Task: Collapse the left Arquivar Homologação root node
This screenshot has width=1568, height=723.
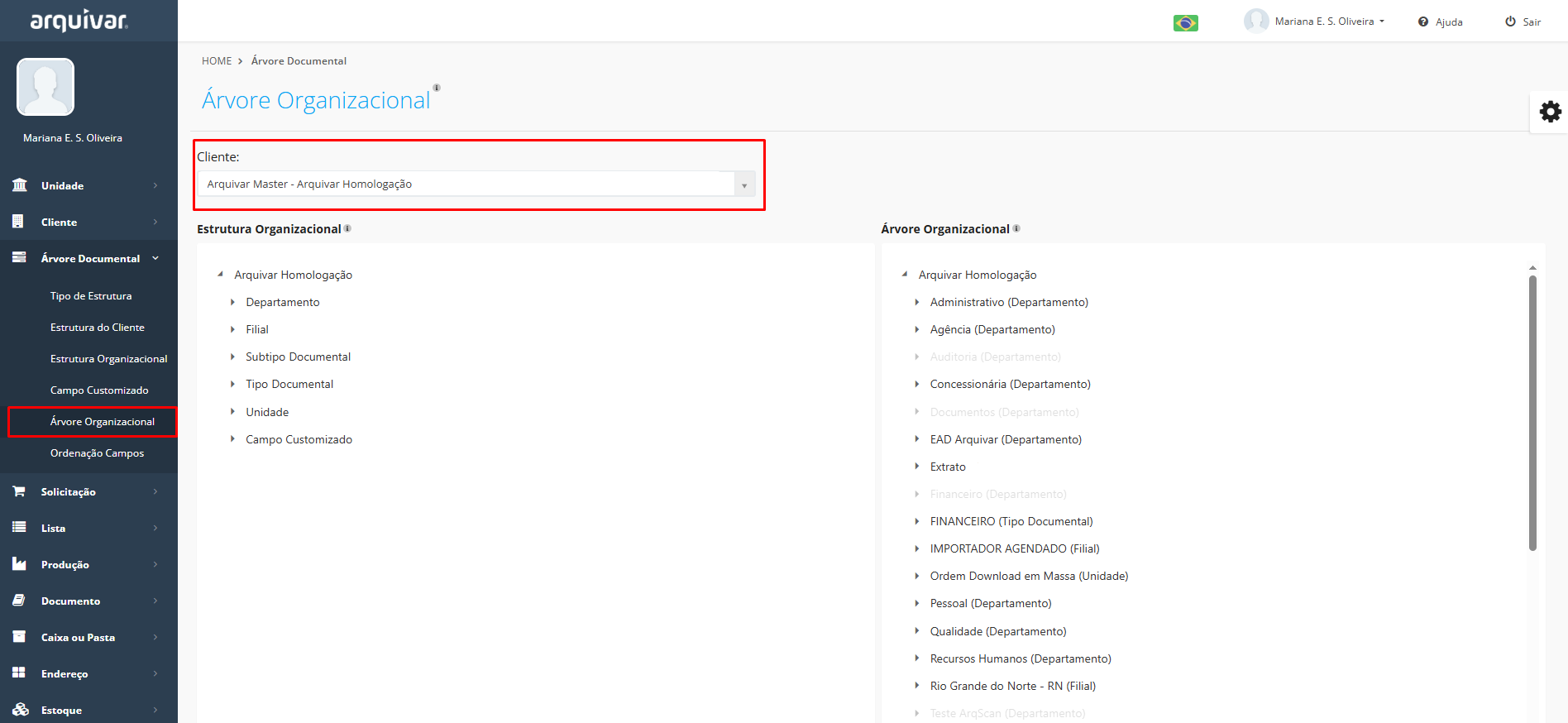Action: pos(220,274)
